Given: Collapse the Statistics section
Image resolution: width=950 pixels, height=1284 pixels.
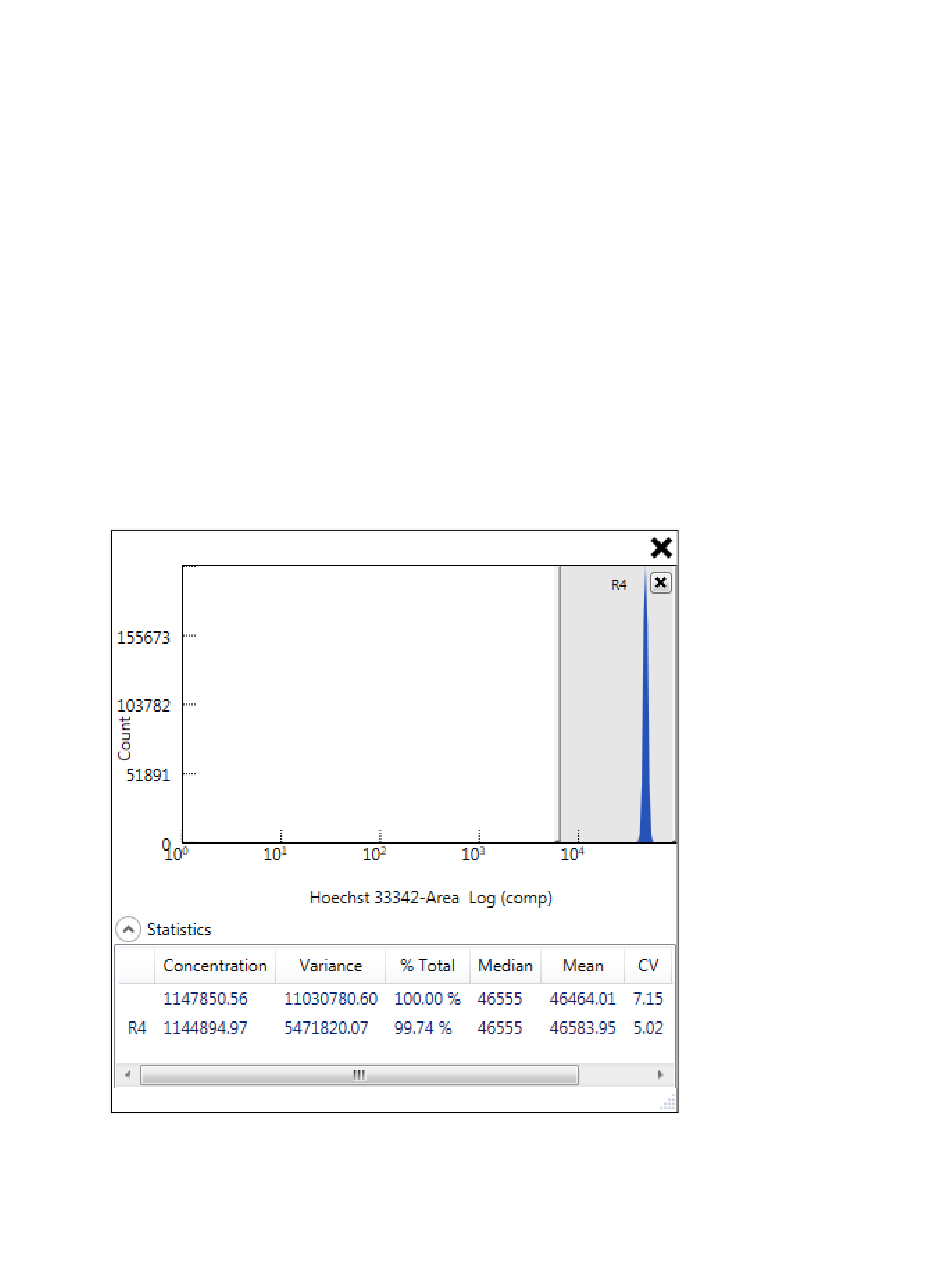Looking at the screenshot, I should (128, 929).
